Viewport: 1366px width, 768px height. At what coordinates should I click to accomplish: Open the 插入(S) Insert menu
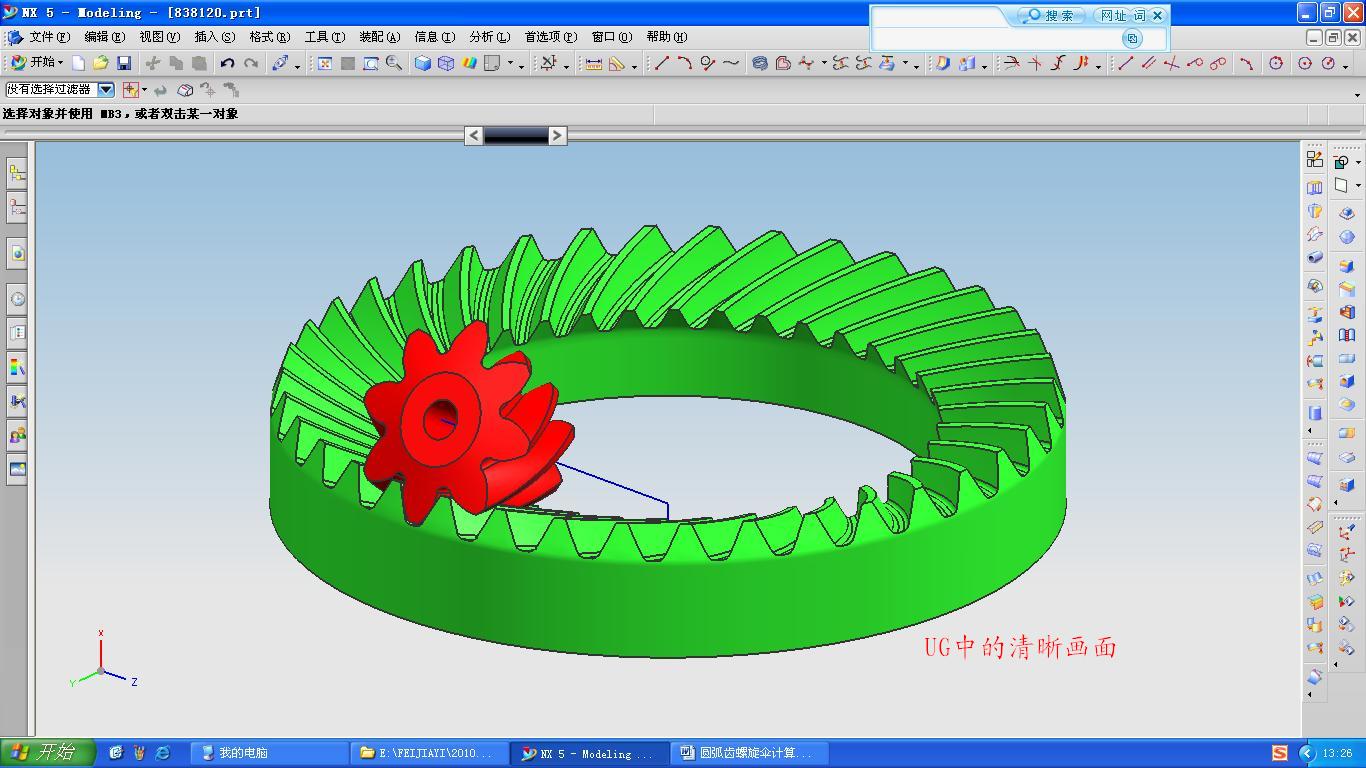[214, 37]
